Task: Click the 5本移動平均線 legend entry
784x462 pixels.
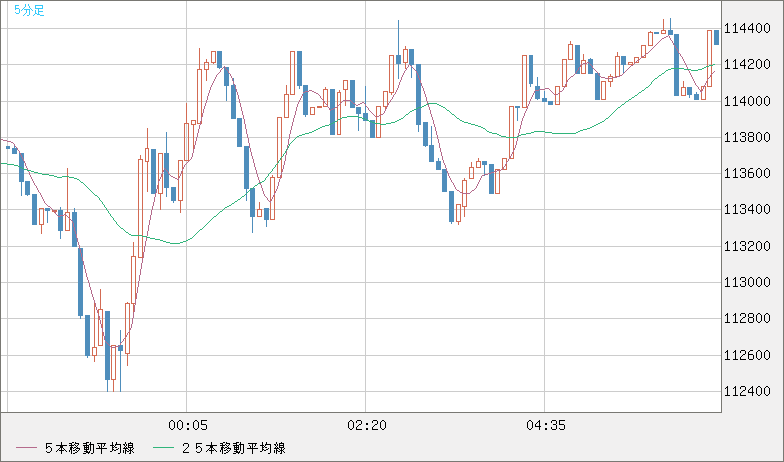Action: pyautogui.click(x=76, y=448)
